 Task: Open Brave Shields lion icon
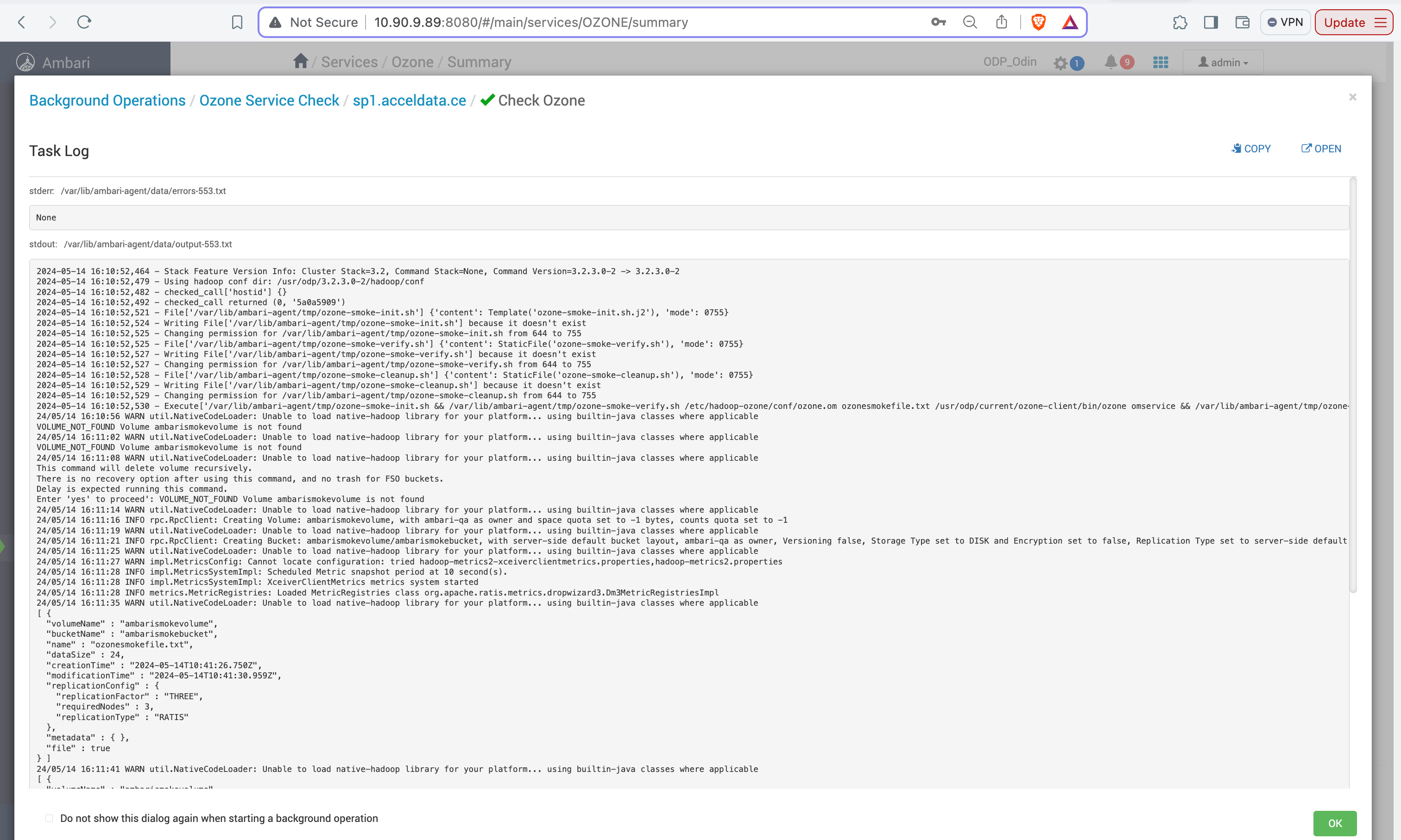(1039, 22)
